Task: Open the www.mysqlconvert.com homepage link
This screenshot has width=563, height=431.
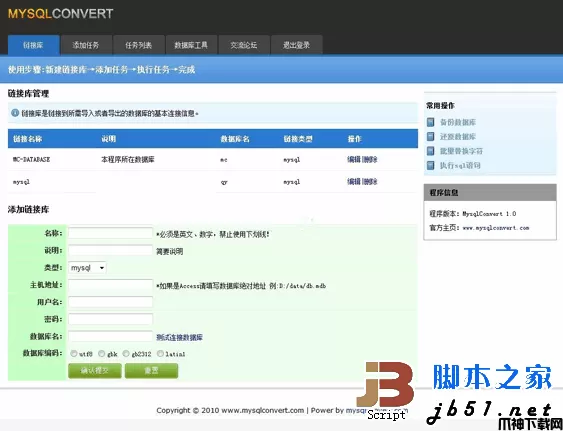Action: click(x=496, y=228)
